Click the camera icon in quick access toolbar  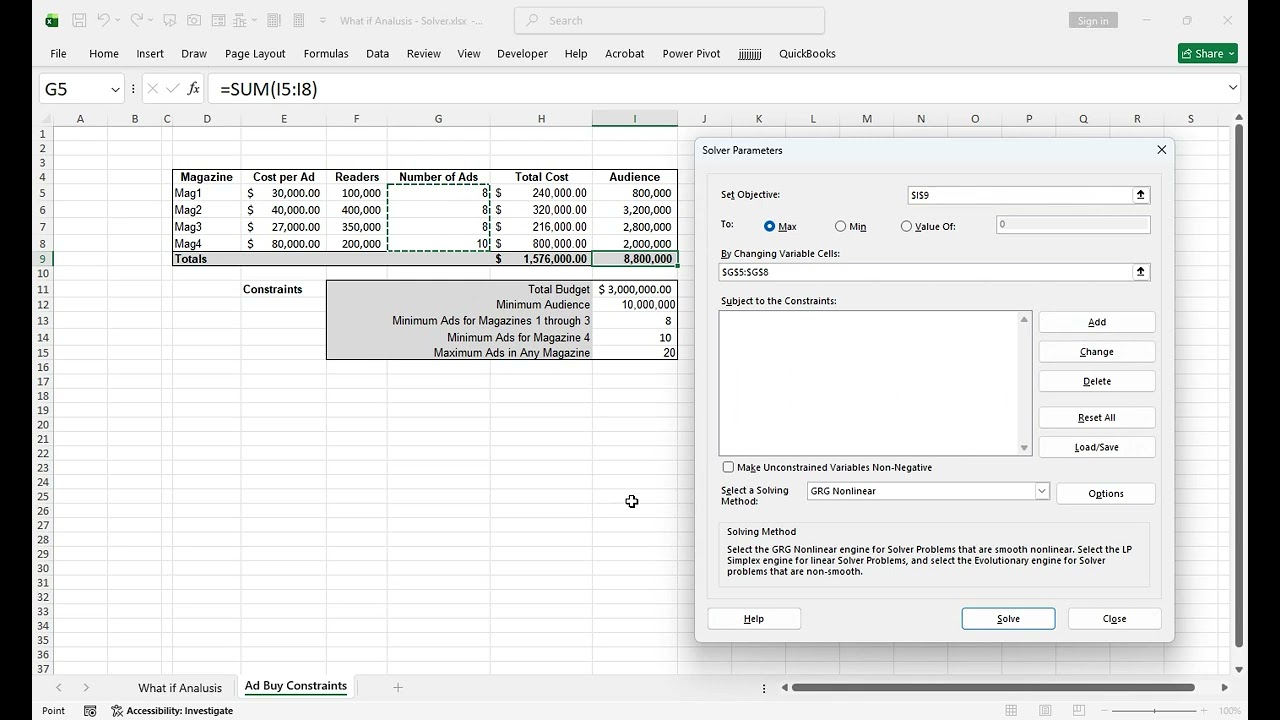click(194, 20)
